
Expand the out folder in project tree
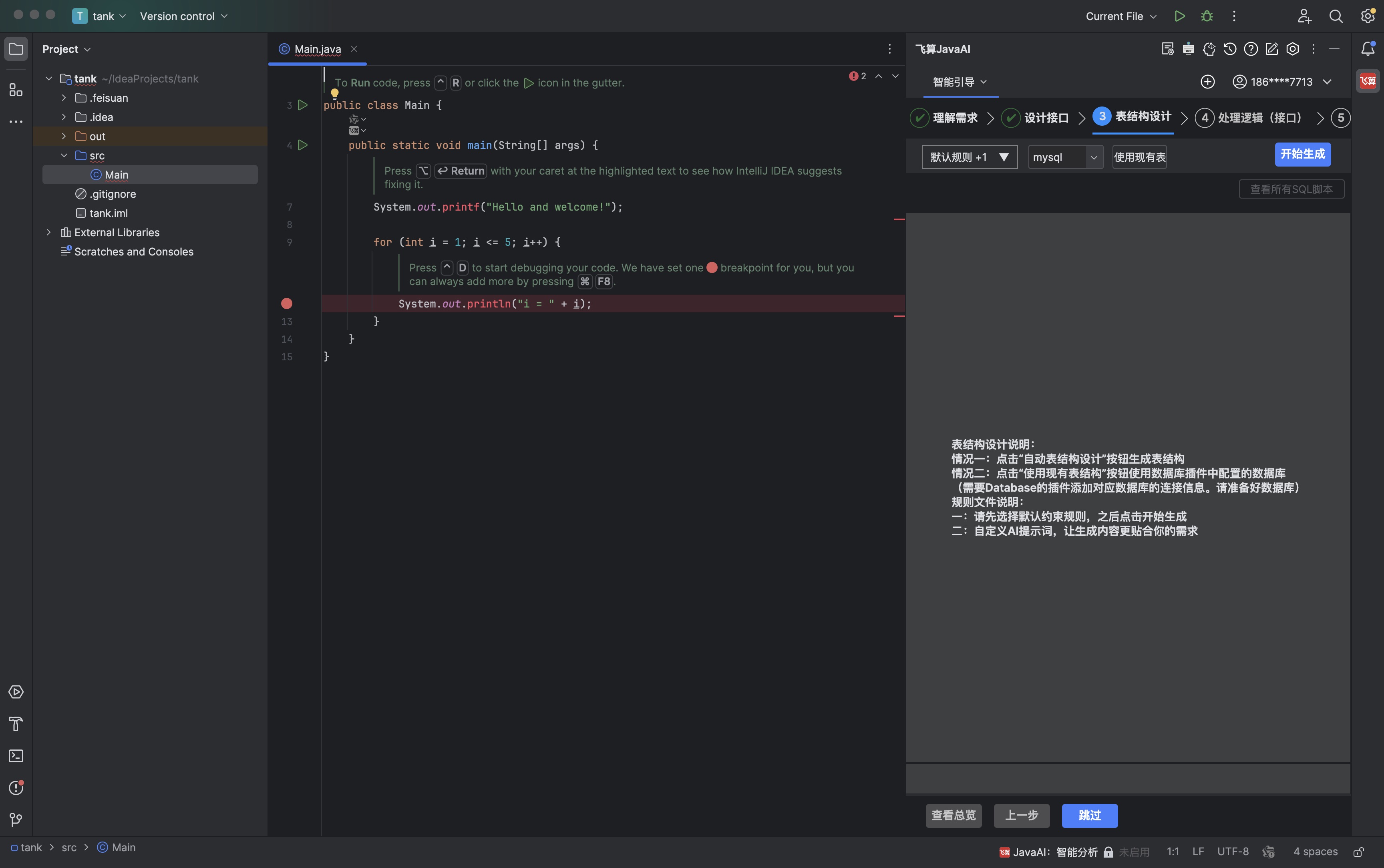pyautogui.click(x=64, y=137)
